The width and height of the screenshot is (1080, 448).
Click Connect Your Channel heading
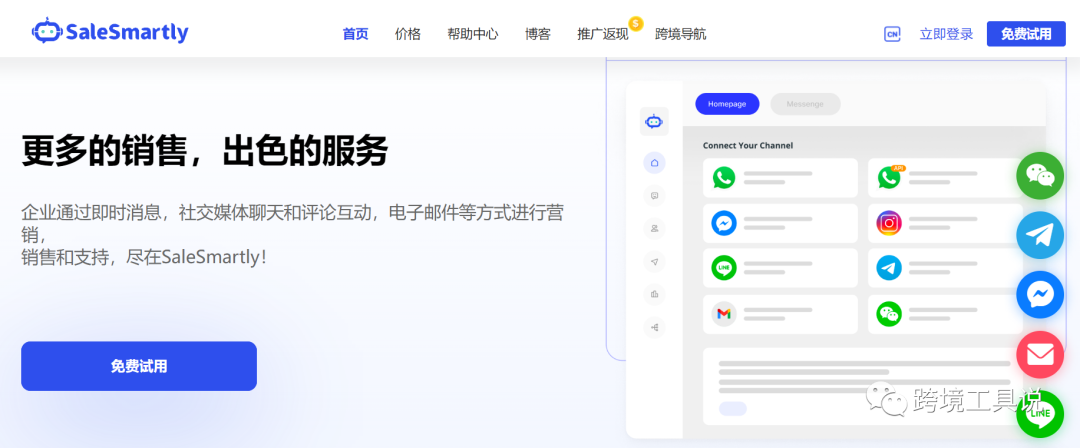coord(747,145)
